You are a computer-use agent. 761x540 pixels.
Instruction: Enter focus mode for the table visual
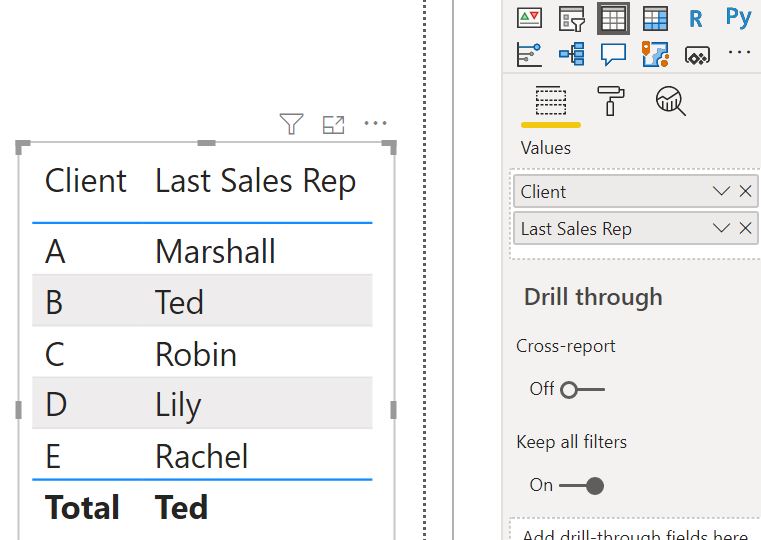click(x=333, y=125)
